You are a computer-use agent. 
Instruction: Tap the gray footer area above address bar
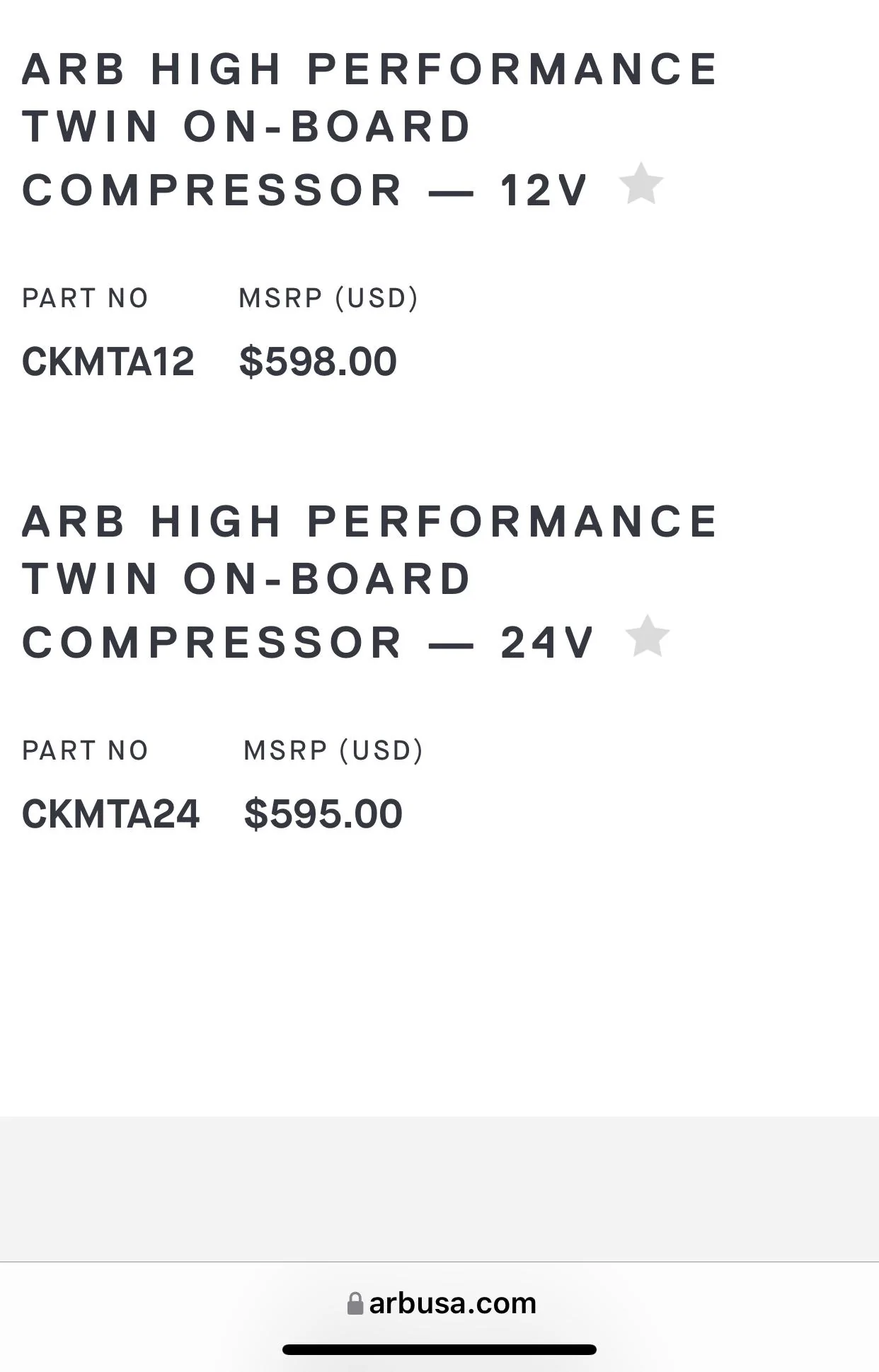tap(439, 1189)
